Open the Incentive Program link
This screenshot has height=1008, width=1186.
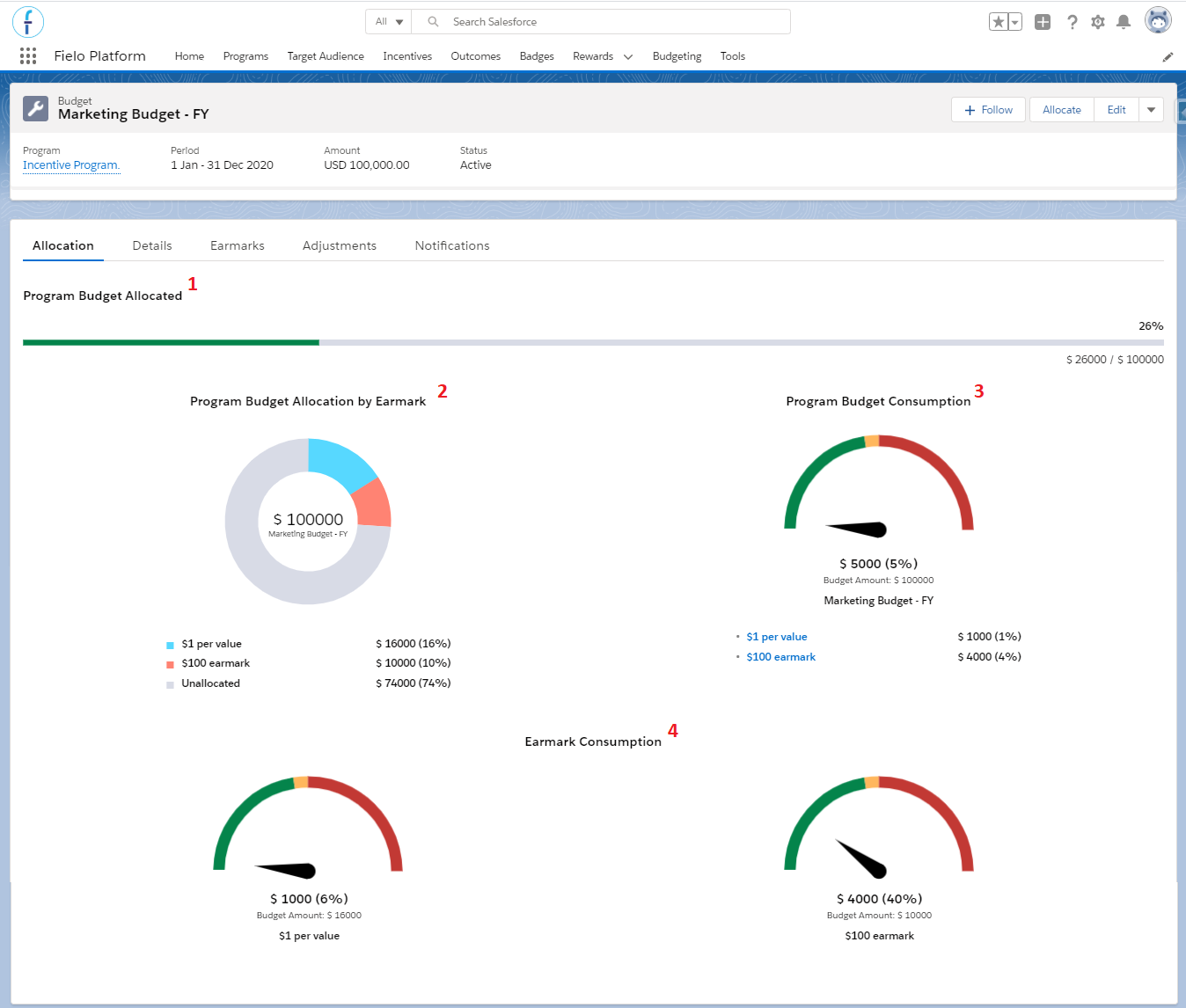click(71, 165)
